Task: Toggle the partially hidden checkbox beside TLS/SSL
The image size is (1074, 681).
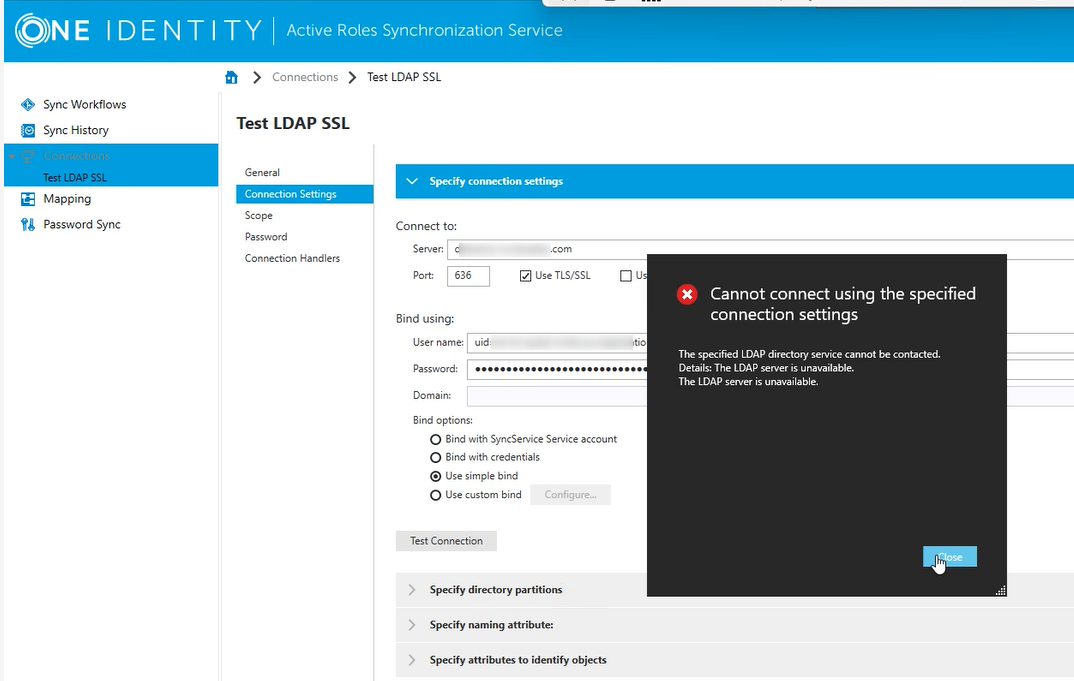Action: [x=625, y=276]
